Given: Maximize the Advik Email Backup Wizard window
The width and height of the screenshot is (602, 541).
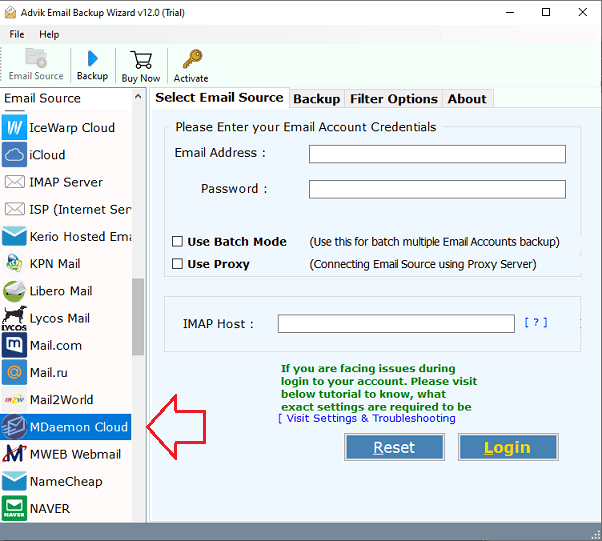Looking at the screenshot, I should [x=546, y=12].
